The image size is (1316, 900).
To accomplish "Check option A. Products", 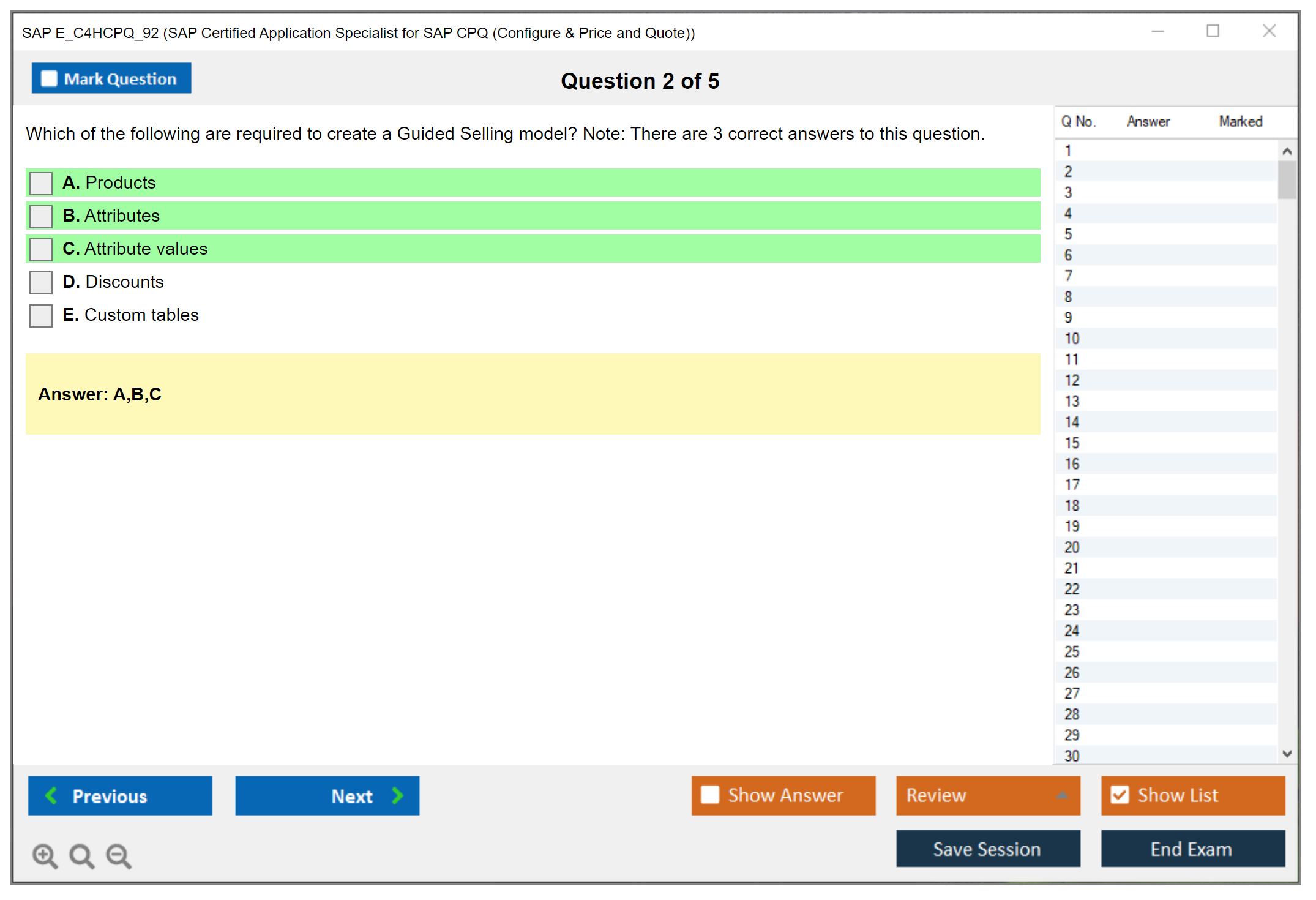I will point(41,183).
